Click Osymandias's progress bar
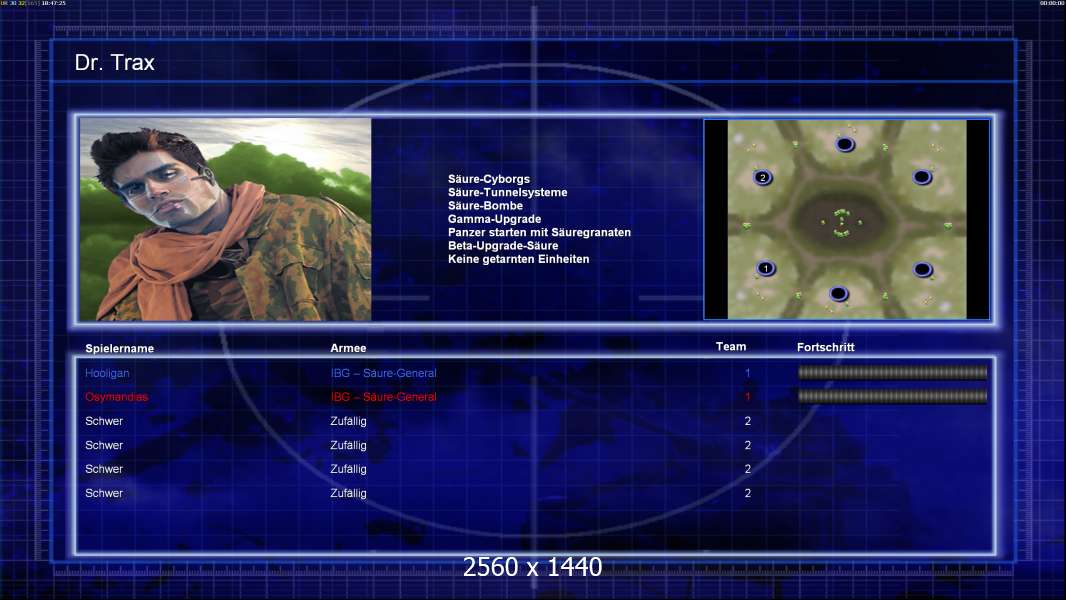1066x600 pixels. 892,396
